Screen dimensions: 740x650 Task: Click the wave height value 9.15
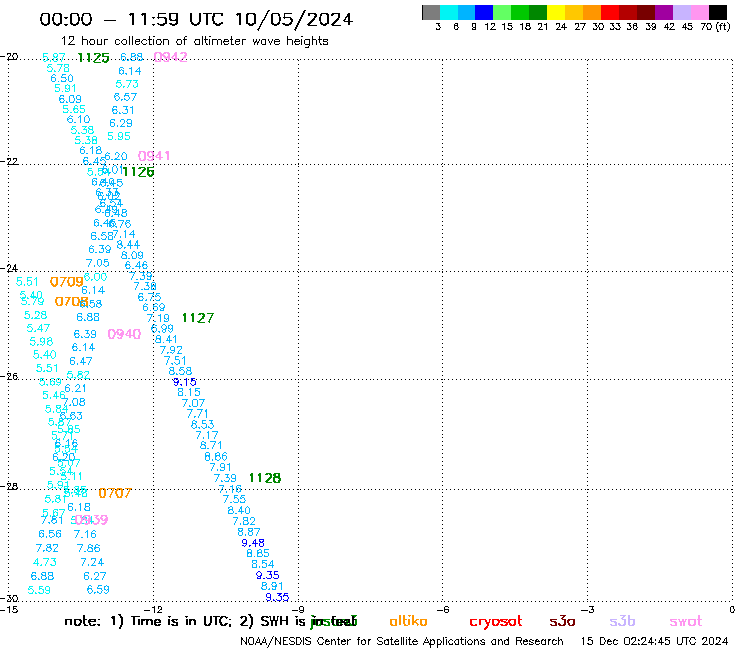pyautogui.click(x=185, y=382)
